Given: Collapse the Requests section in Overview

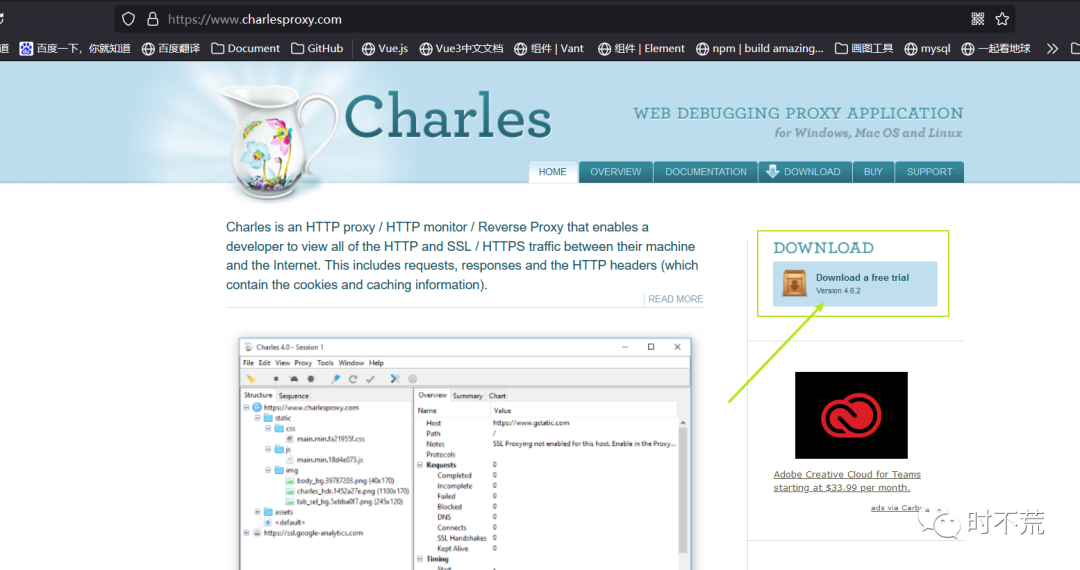Looking at the screenshot, I should 420,465.
